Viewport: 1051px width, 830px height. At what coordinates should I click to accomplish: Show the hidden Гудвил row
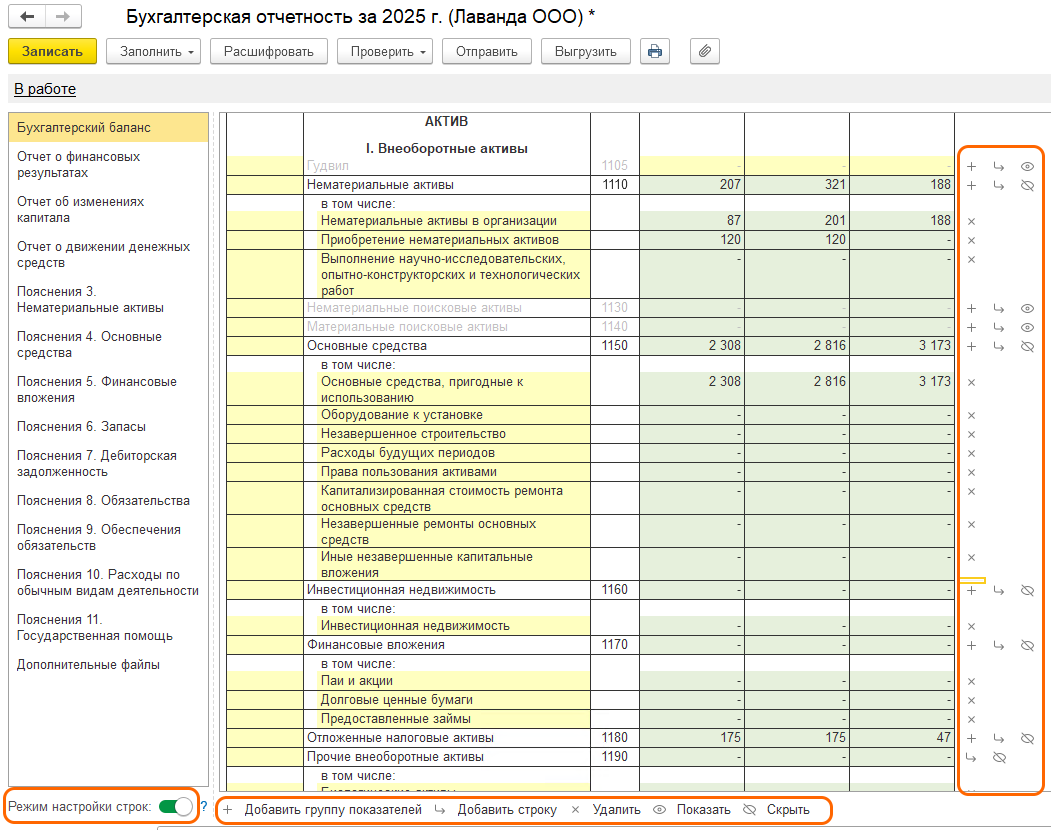pos(1026,166)
